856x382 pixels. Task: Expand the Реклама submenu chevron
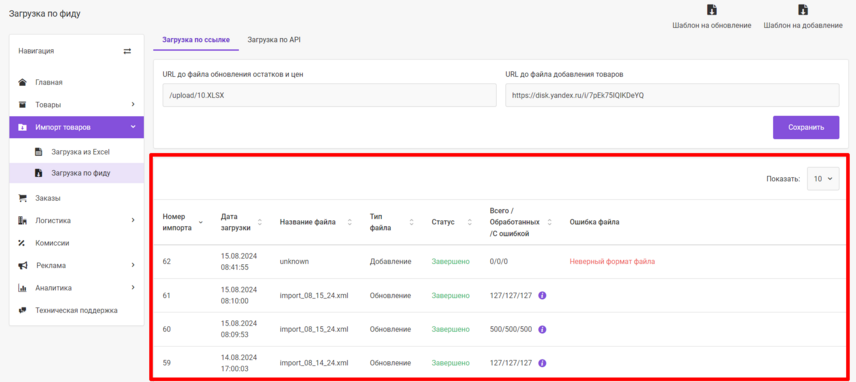click(133, 265)
